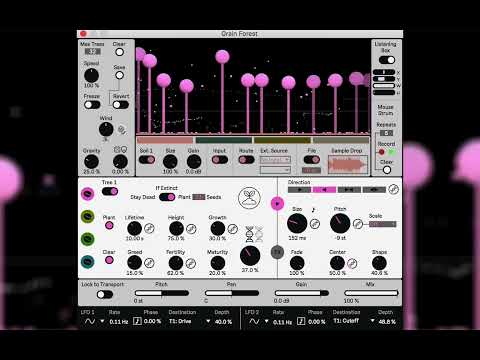Image resolution: width=480 pixels, height=360 pixels.
Task: Click the Clear button under Record
Action: tap(387, 170)
